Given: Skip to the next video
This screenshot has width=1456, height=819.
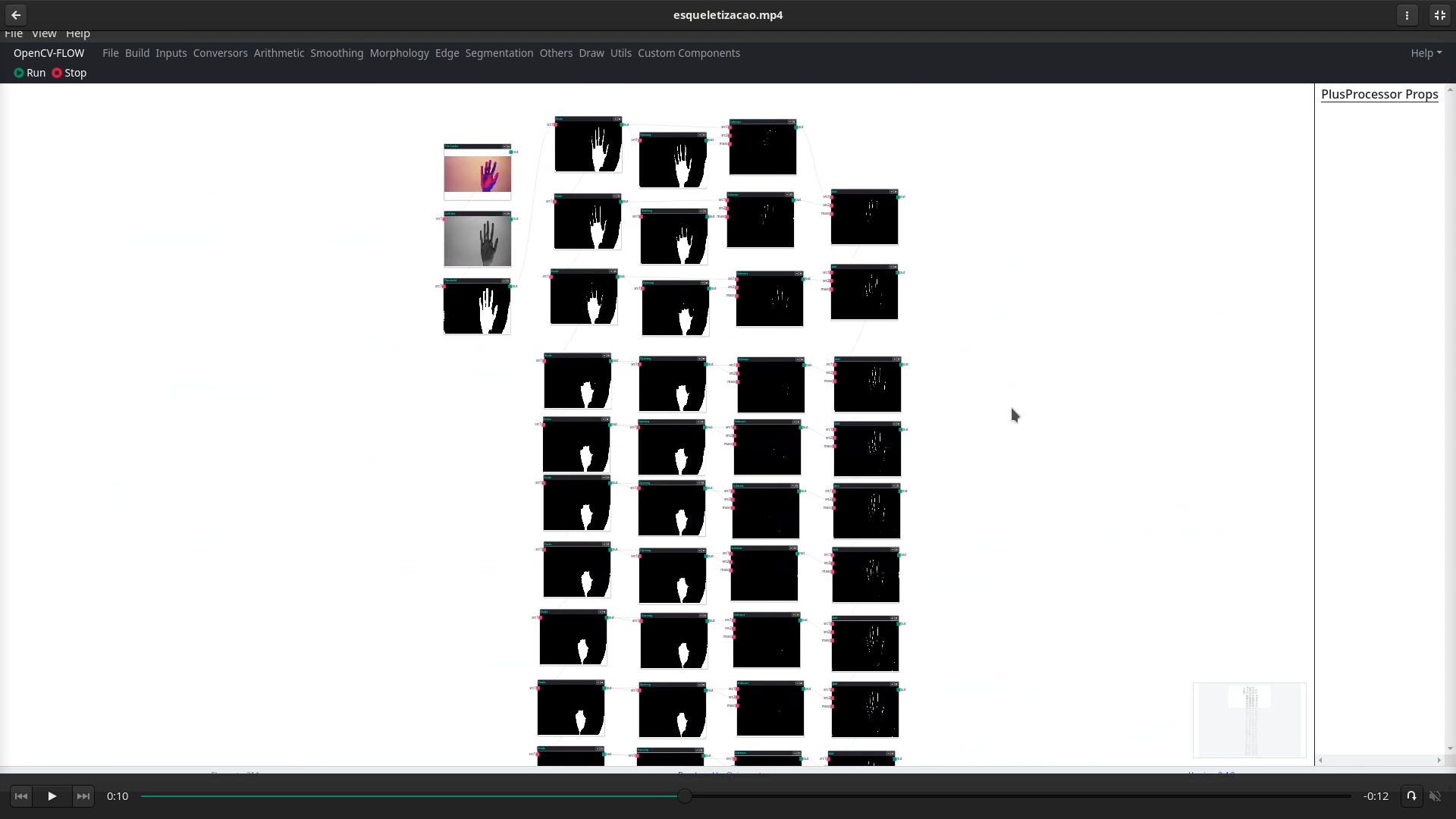Looking at the screenshot, I should click(x=83, y=796).
